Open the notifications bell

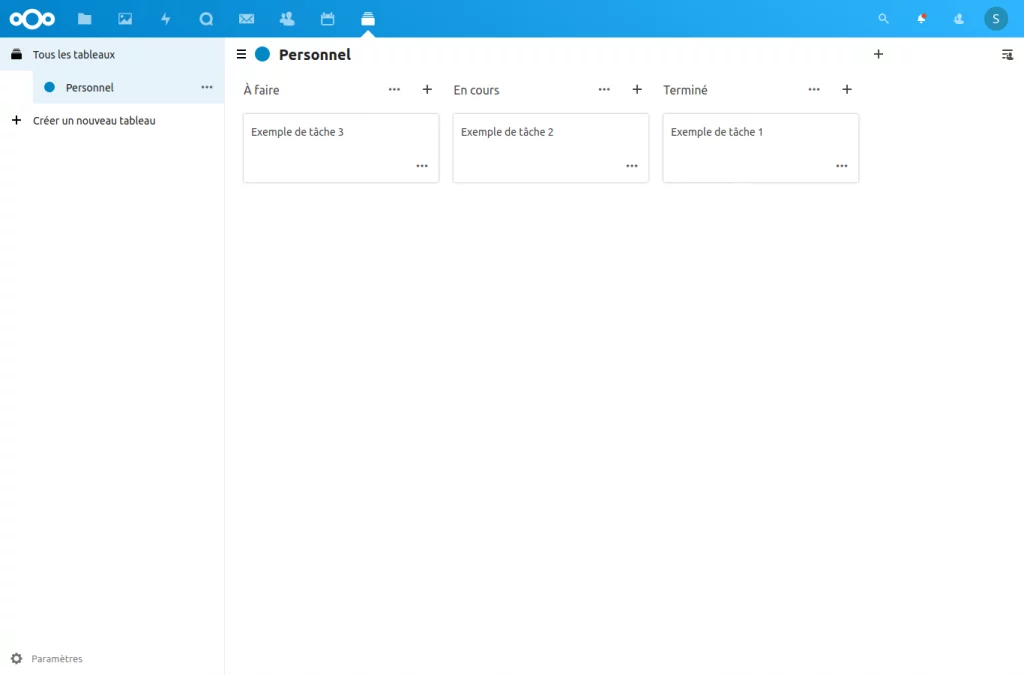click(921, 19)
